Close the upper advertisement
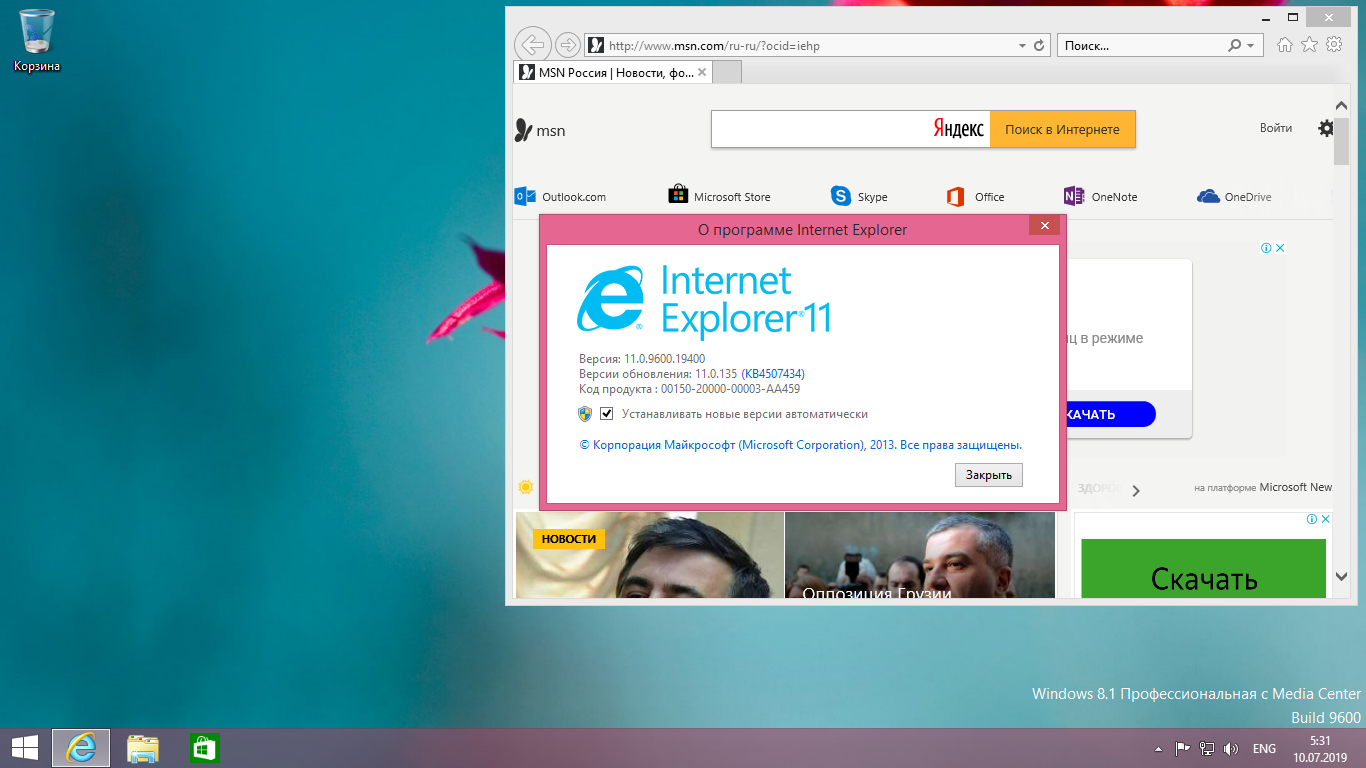 click(x=1280, y=248)
